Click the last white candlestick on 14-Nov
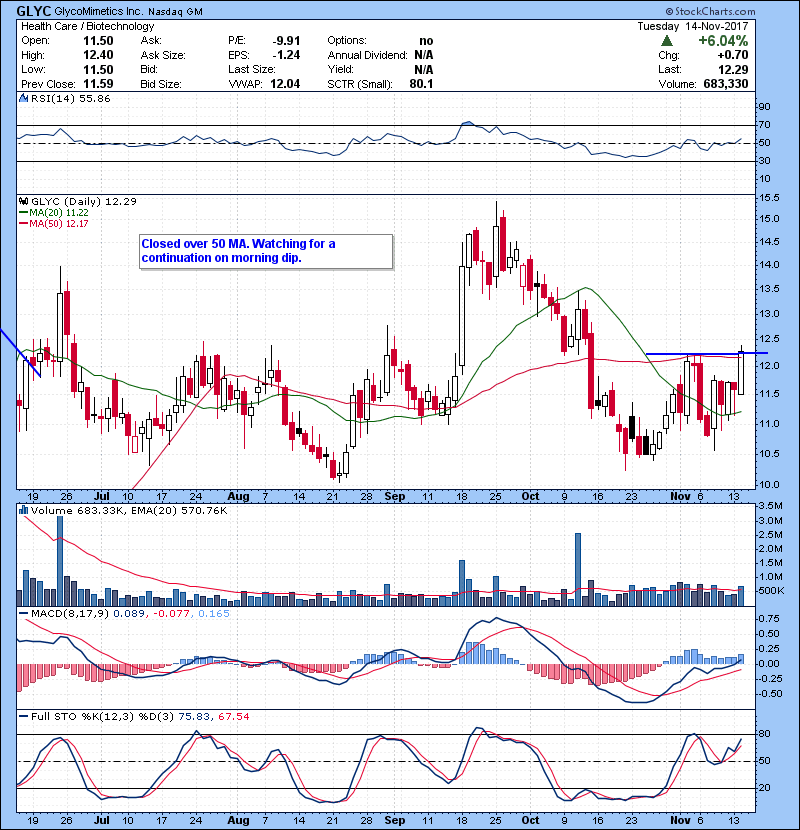 point(741,373)
